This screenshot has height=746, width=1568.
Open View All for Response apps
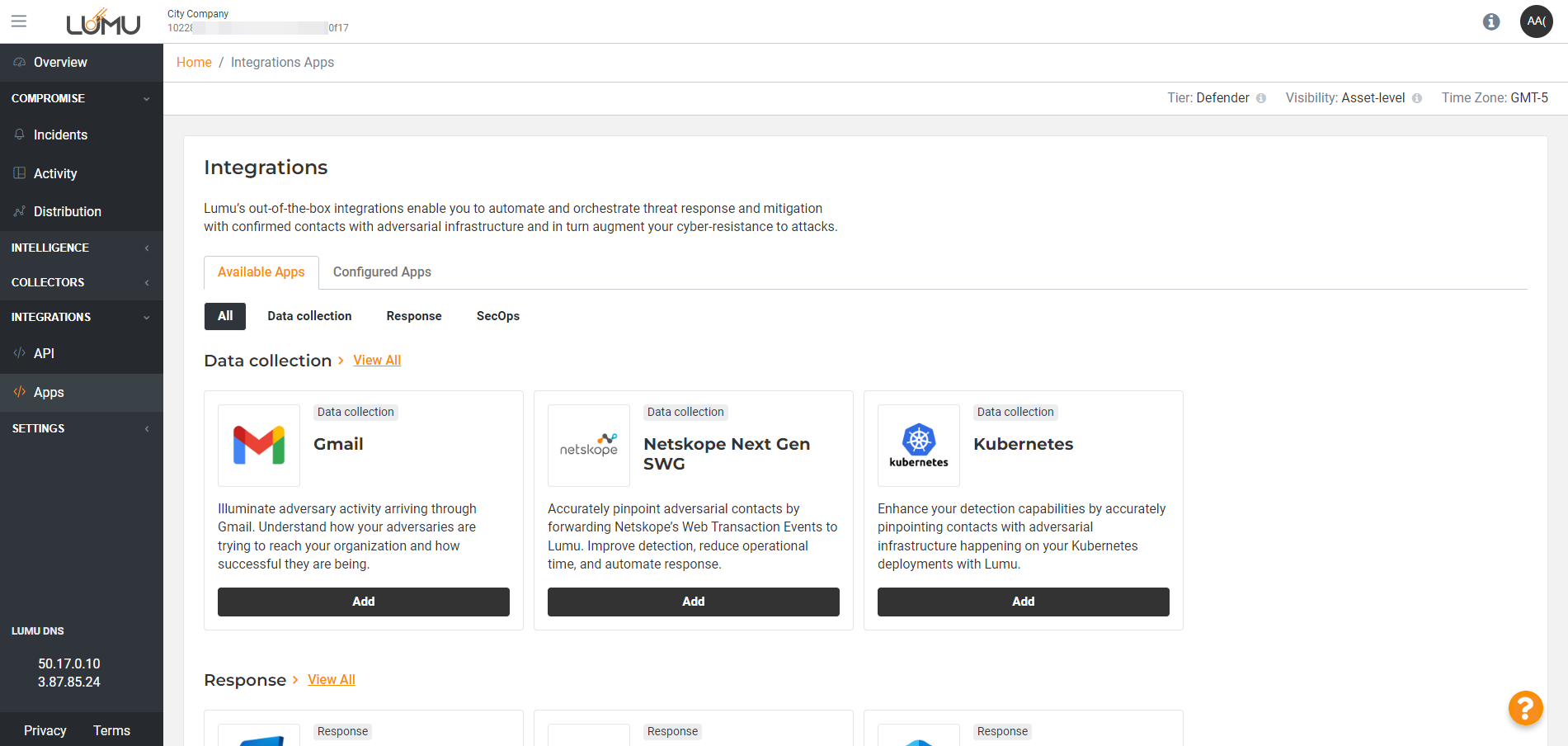[331, 679]
